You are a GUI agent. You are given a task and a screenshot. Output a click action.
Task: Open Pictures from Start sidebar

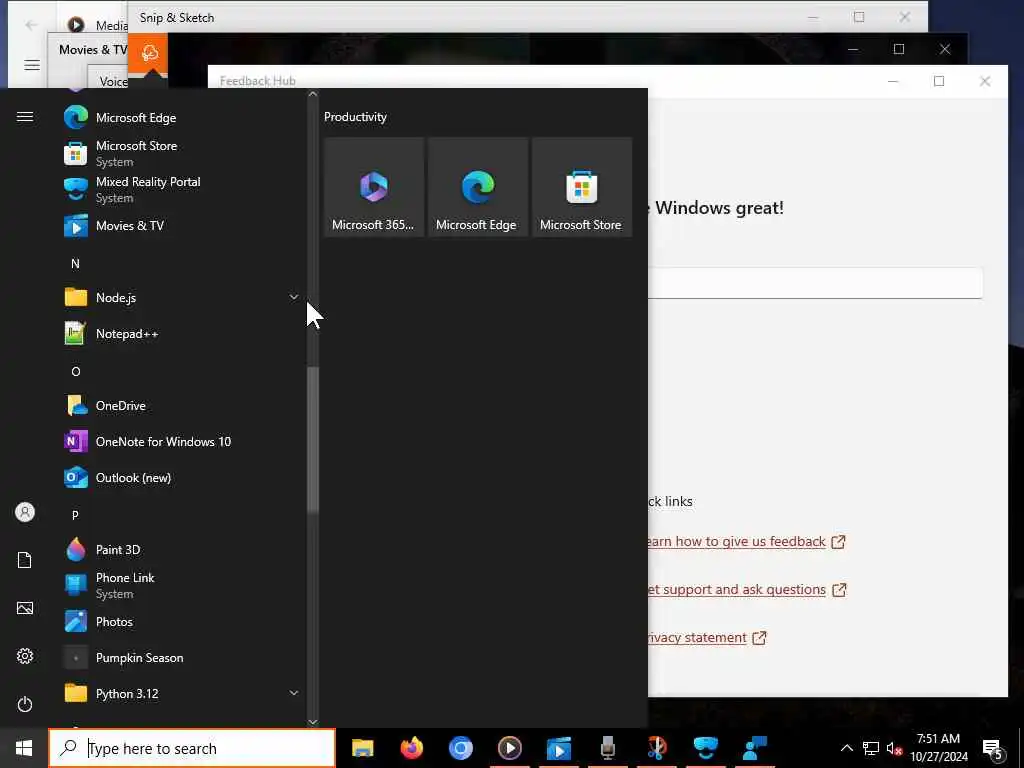coord(25,608)
